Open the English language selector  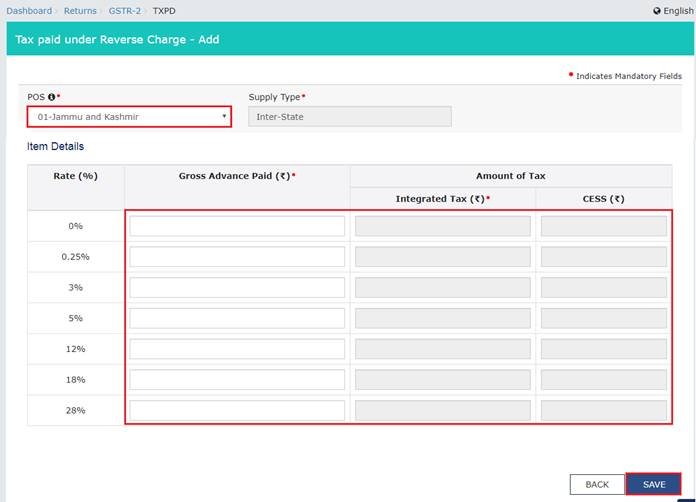click(x=677, y=11)
